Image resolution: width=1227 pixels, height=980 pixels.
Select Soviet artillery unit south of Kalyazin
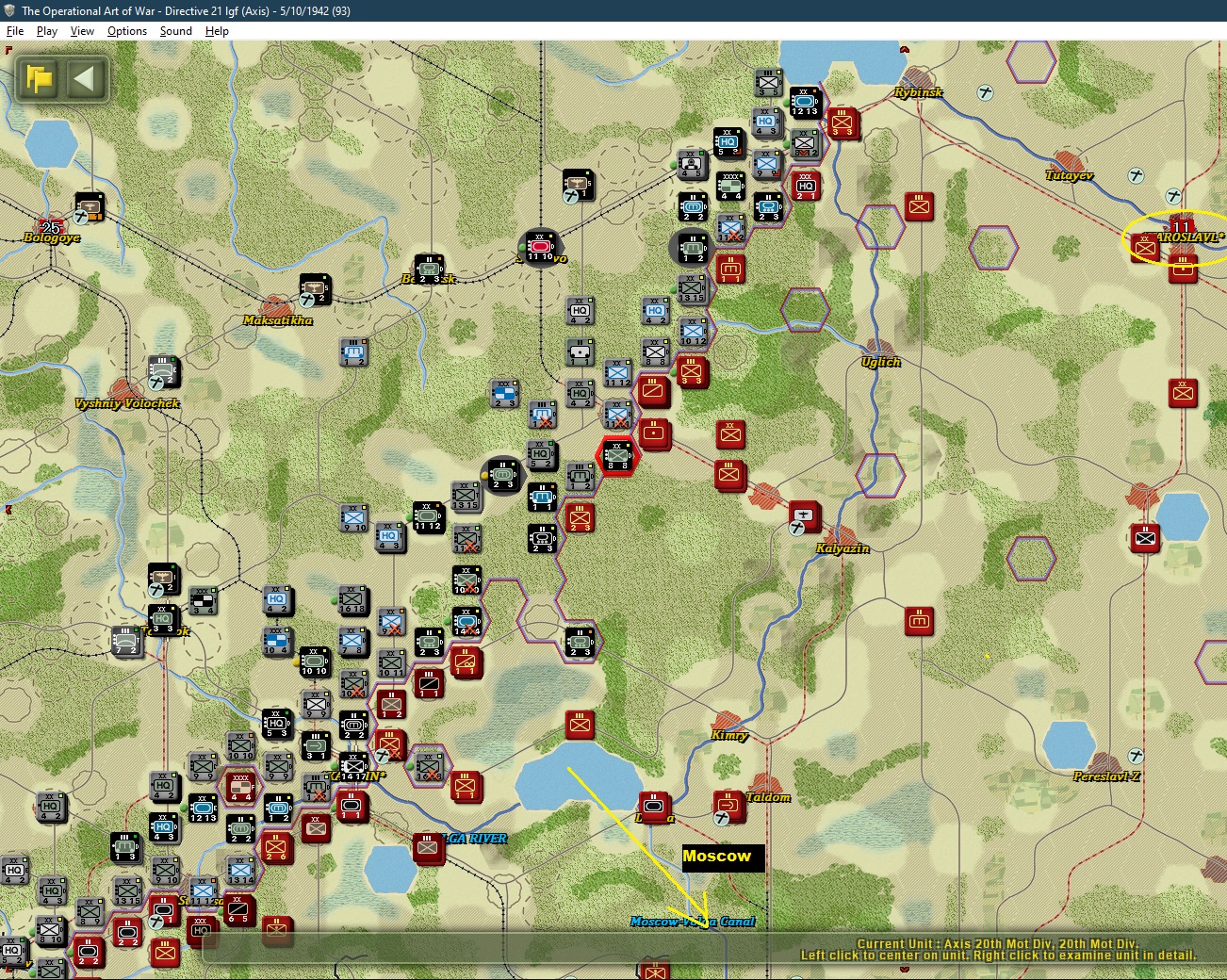pos(919,621)
